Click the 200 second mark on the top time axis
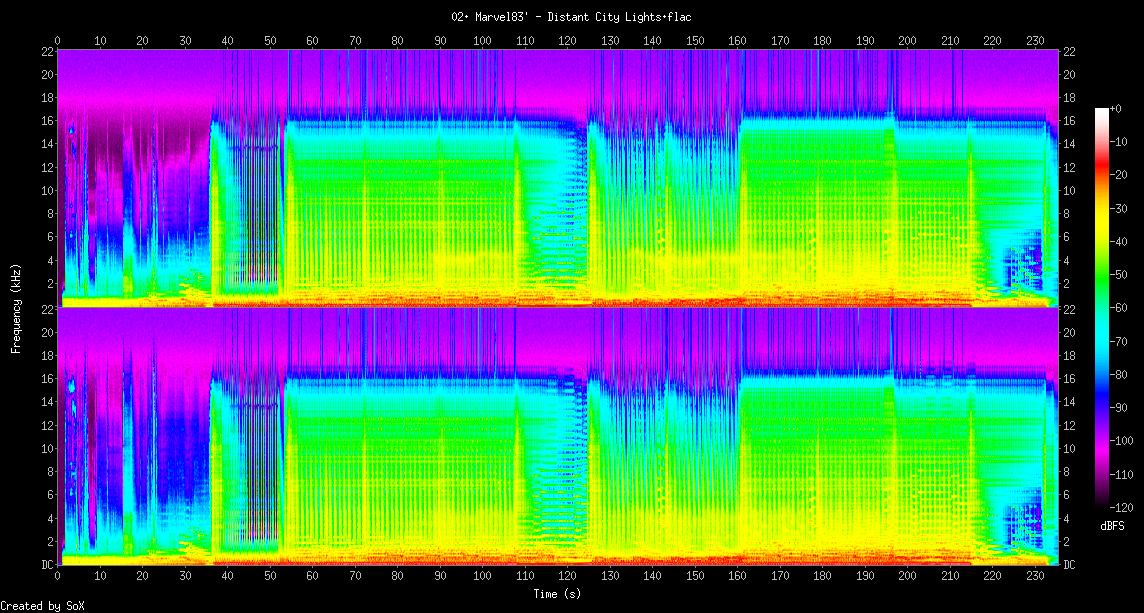 [x=907, y=41]
